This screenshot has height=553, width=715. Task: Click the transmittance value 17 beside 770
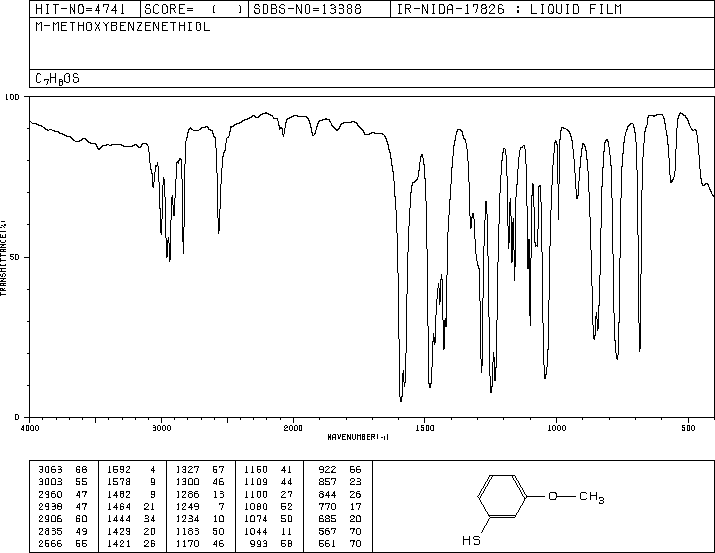[x=355, y=506]
